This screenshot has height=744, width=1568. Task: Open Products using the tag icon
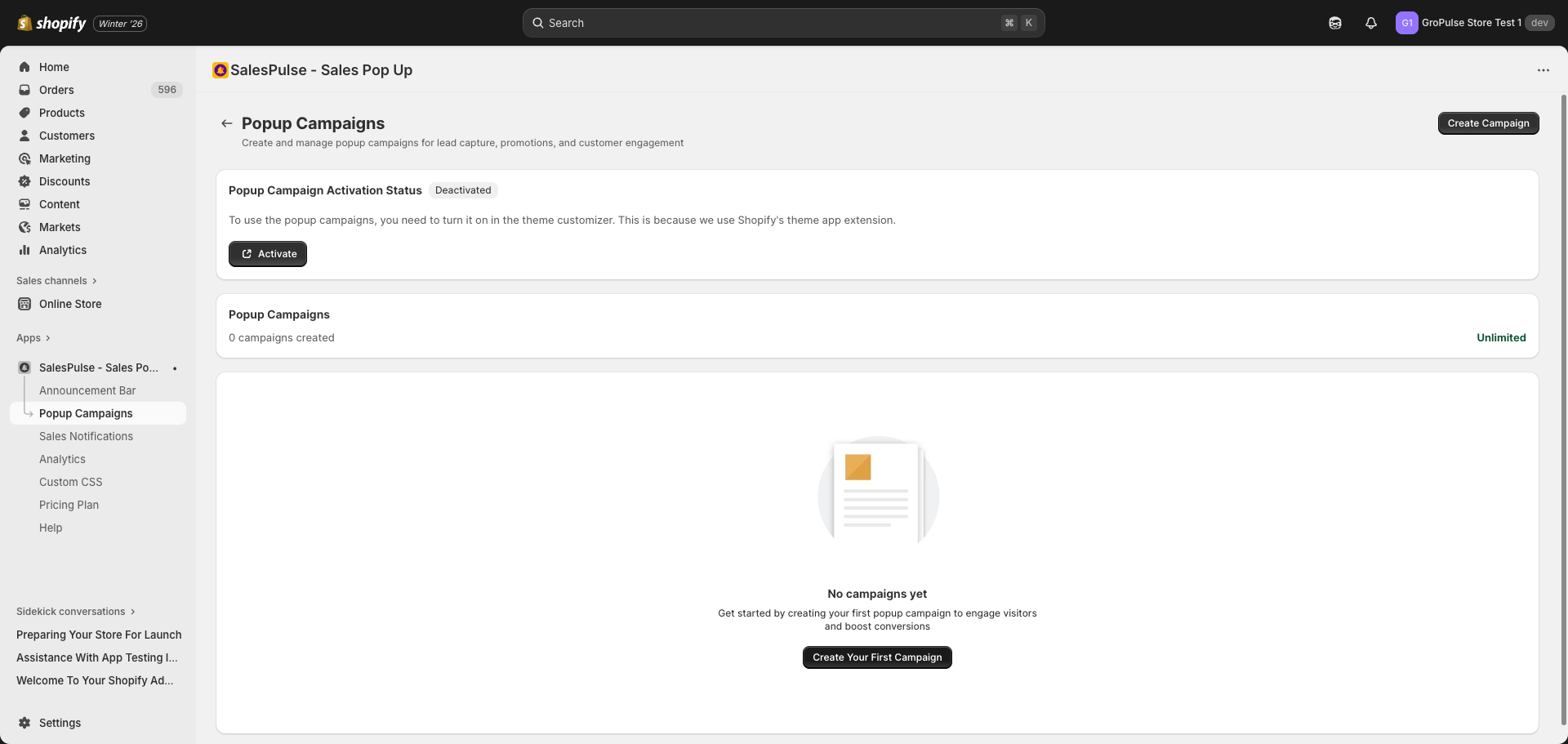[x=25, y=113]
